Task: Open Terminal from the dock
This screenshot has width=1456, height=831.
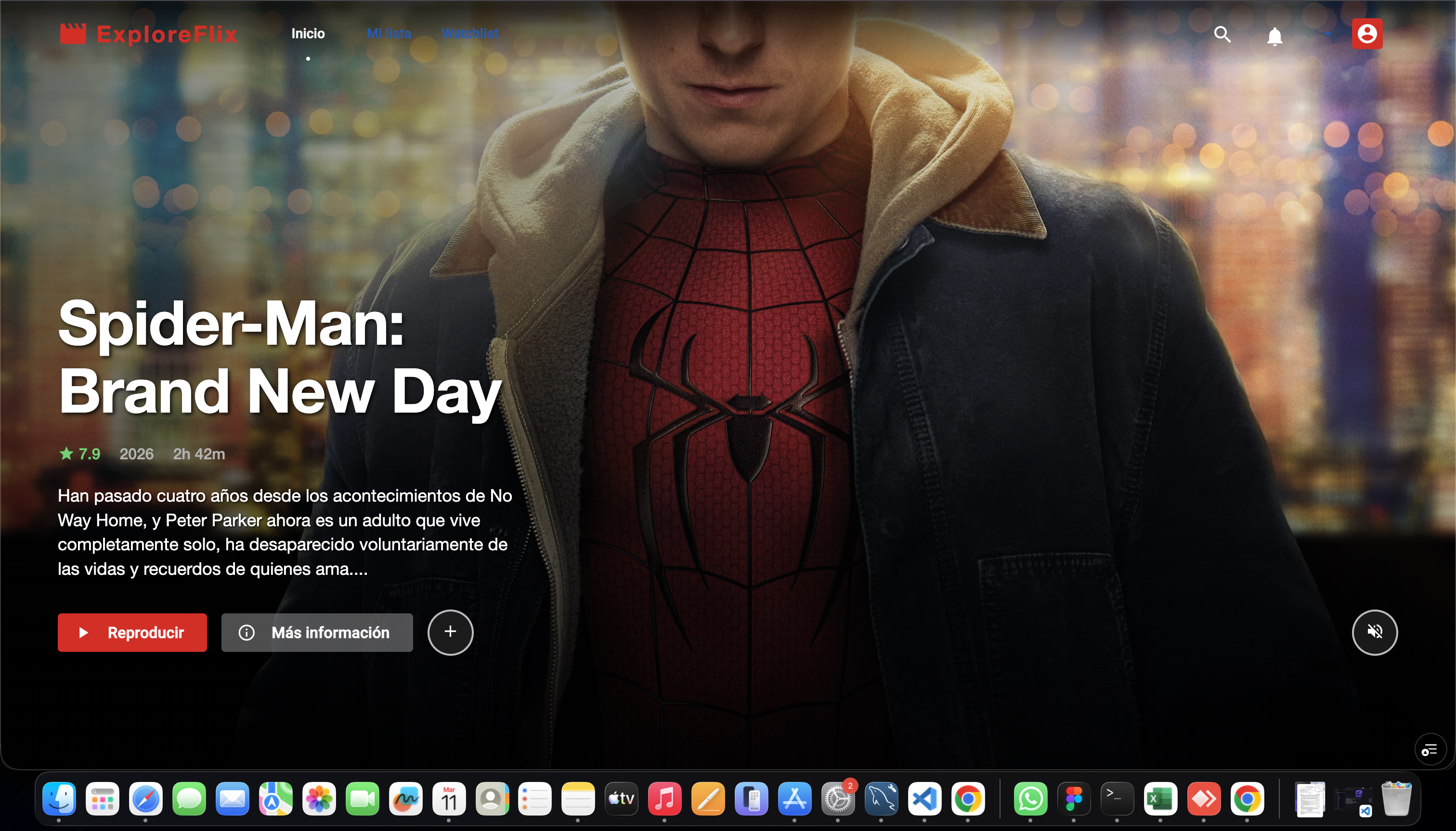Action: [x=1117, y=798]
